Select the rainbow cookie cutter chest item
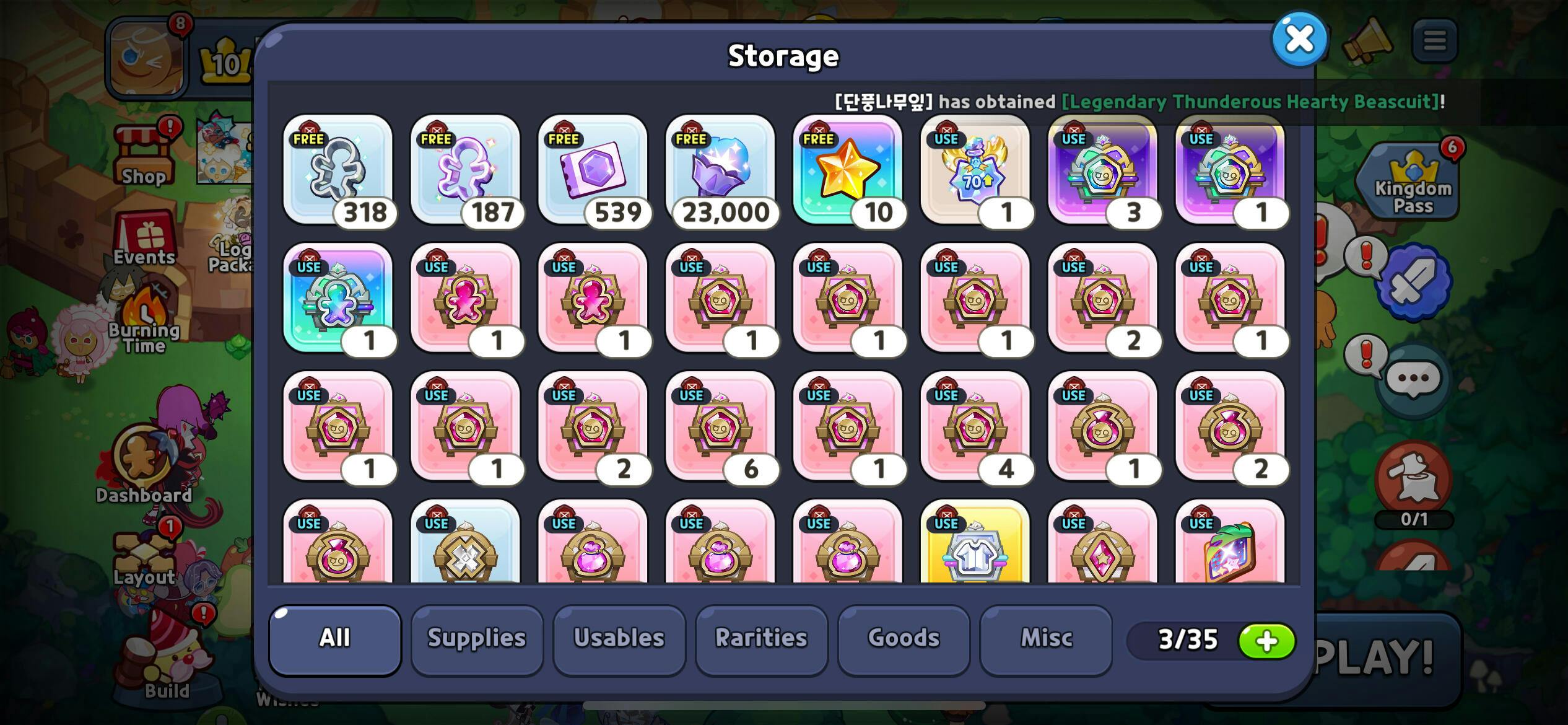Viewport: 1568px width, 725px height. [338, 297]
